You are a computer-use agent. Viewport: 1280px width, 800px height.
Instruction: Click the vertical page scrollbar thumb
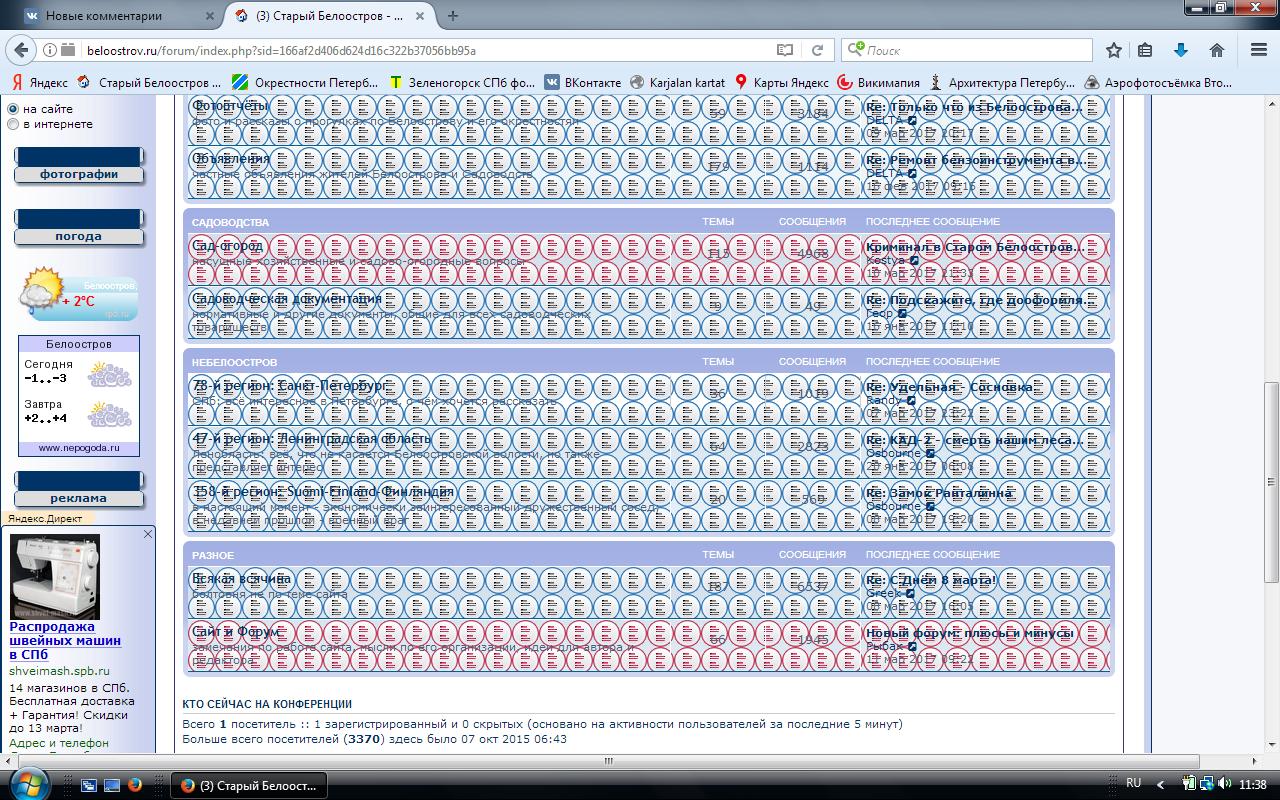(x=1272, y=480)
